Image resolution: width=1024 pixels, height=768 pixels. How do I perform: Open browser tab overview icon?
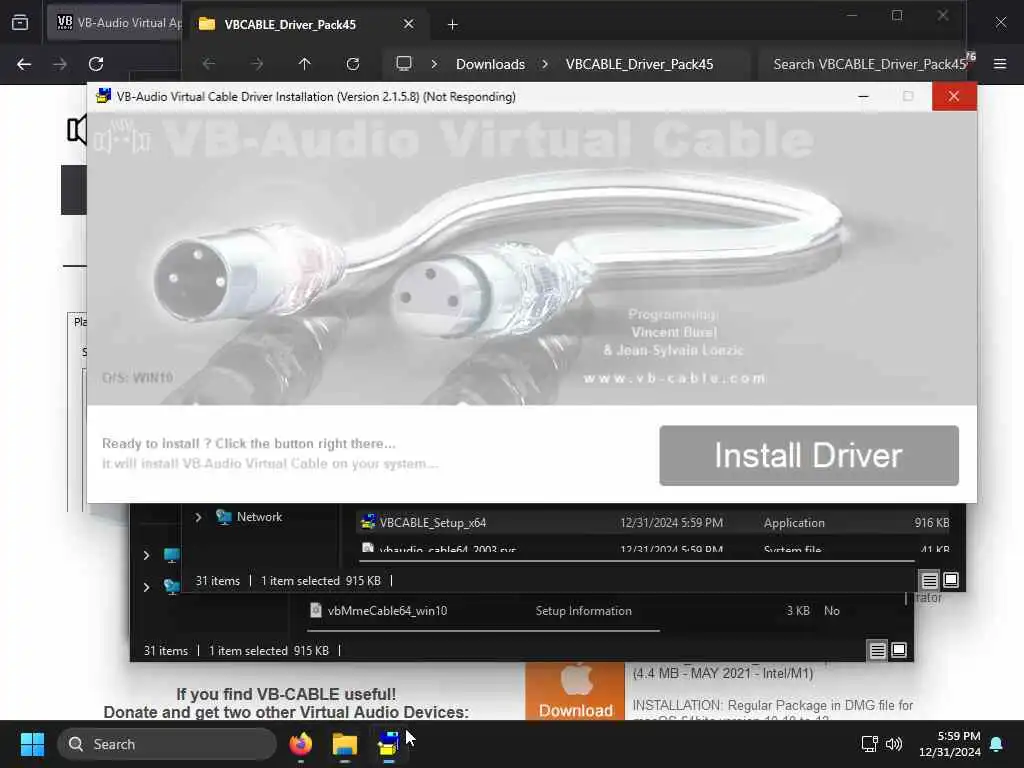(x=20, y=23)
